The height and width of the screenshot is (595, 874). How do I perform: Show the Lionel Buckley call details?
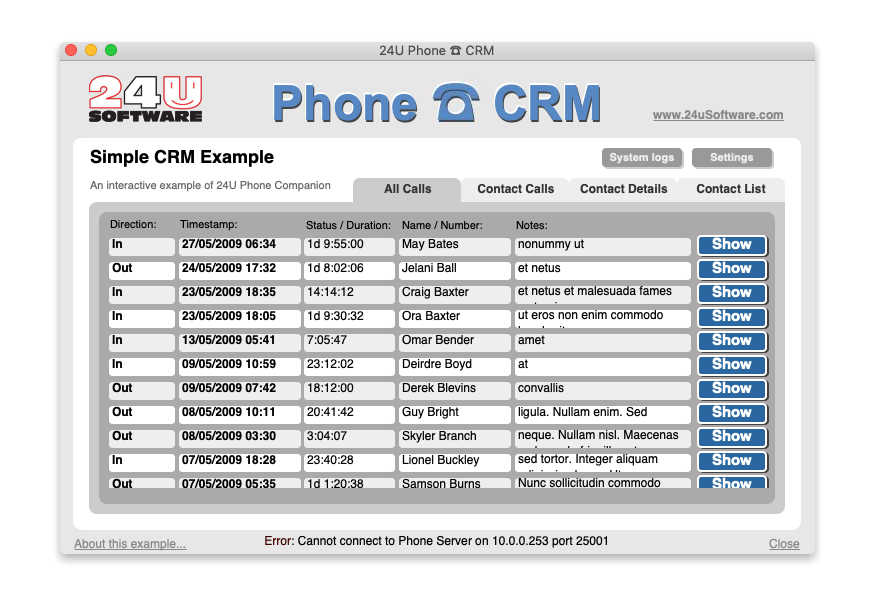731,461
